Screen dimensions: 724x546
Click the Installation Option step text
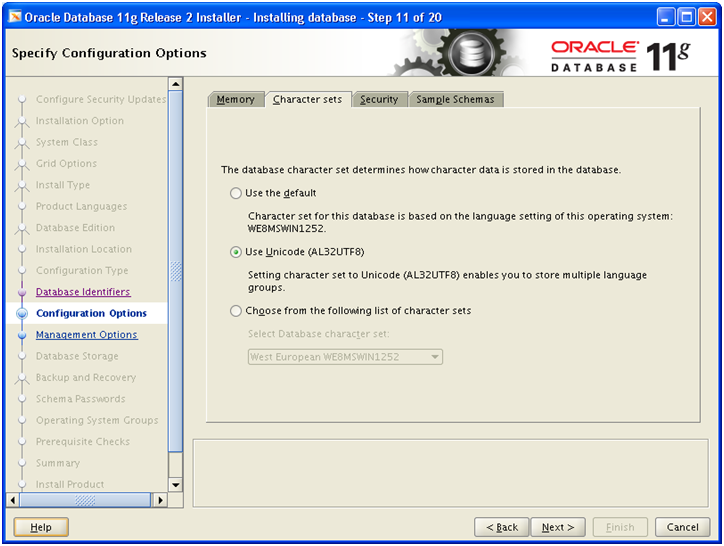80,121
